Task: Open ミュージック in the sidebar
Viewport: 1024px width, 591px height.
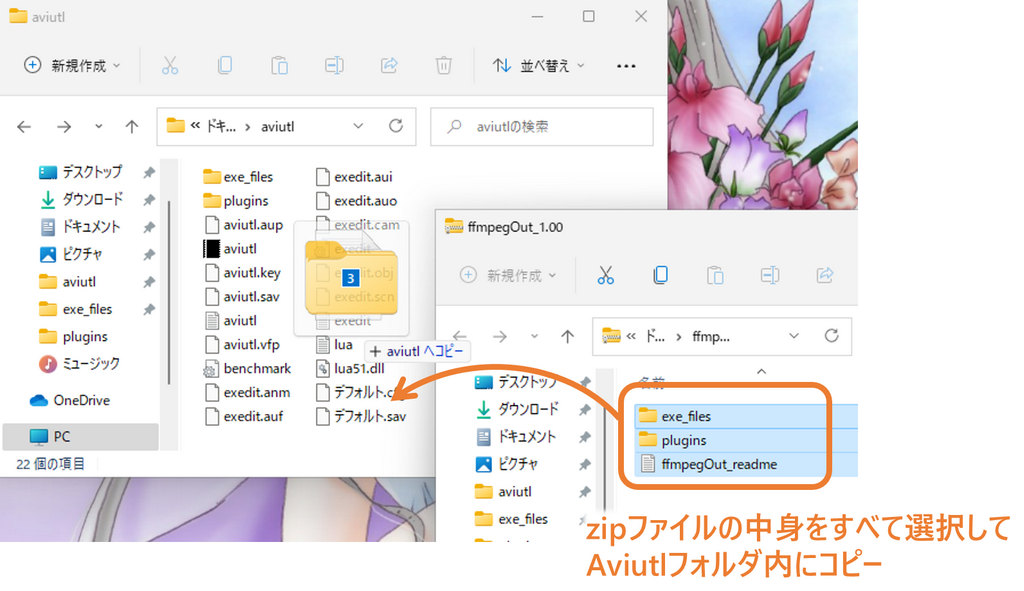Action: click(x=80, y=364)
